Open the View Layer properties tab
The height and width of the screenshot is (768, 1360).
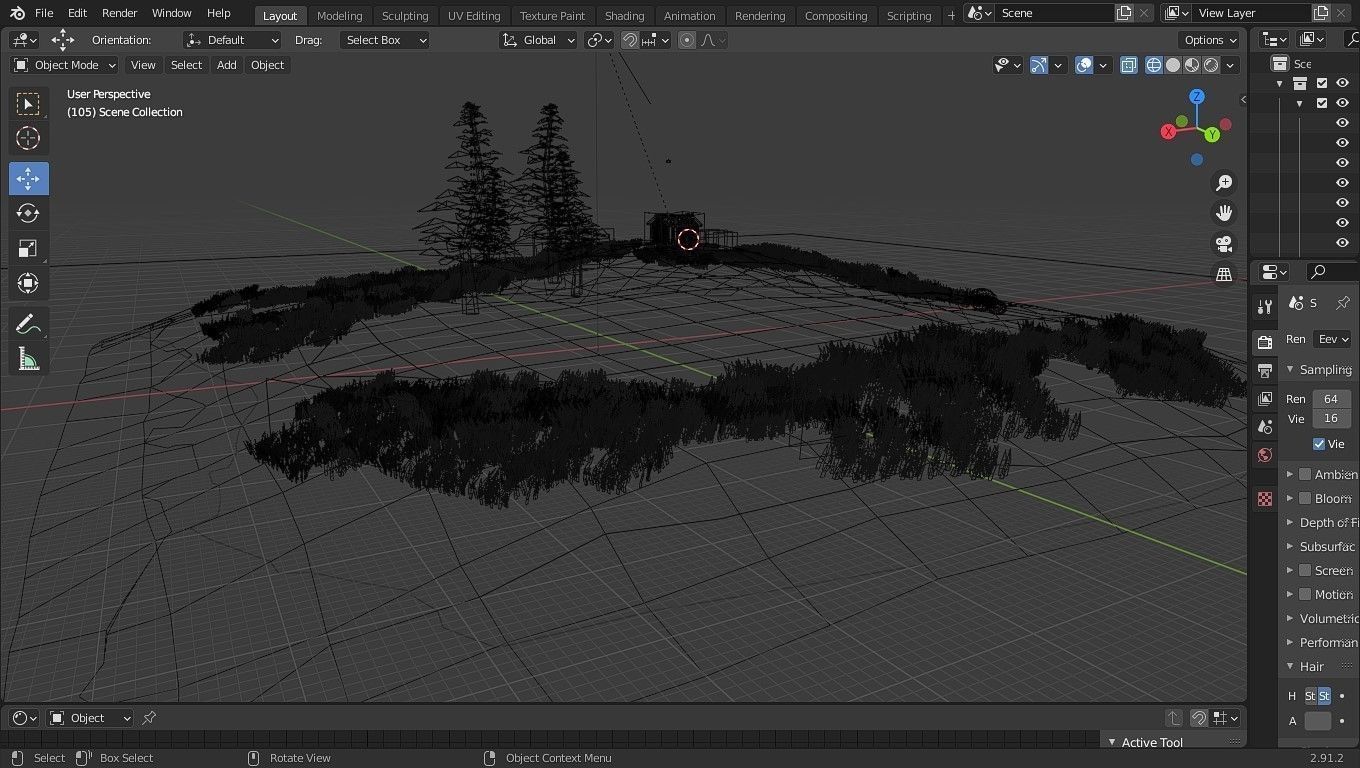(1265, 399)
